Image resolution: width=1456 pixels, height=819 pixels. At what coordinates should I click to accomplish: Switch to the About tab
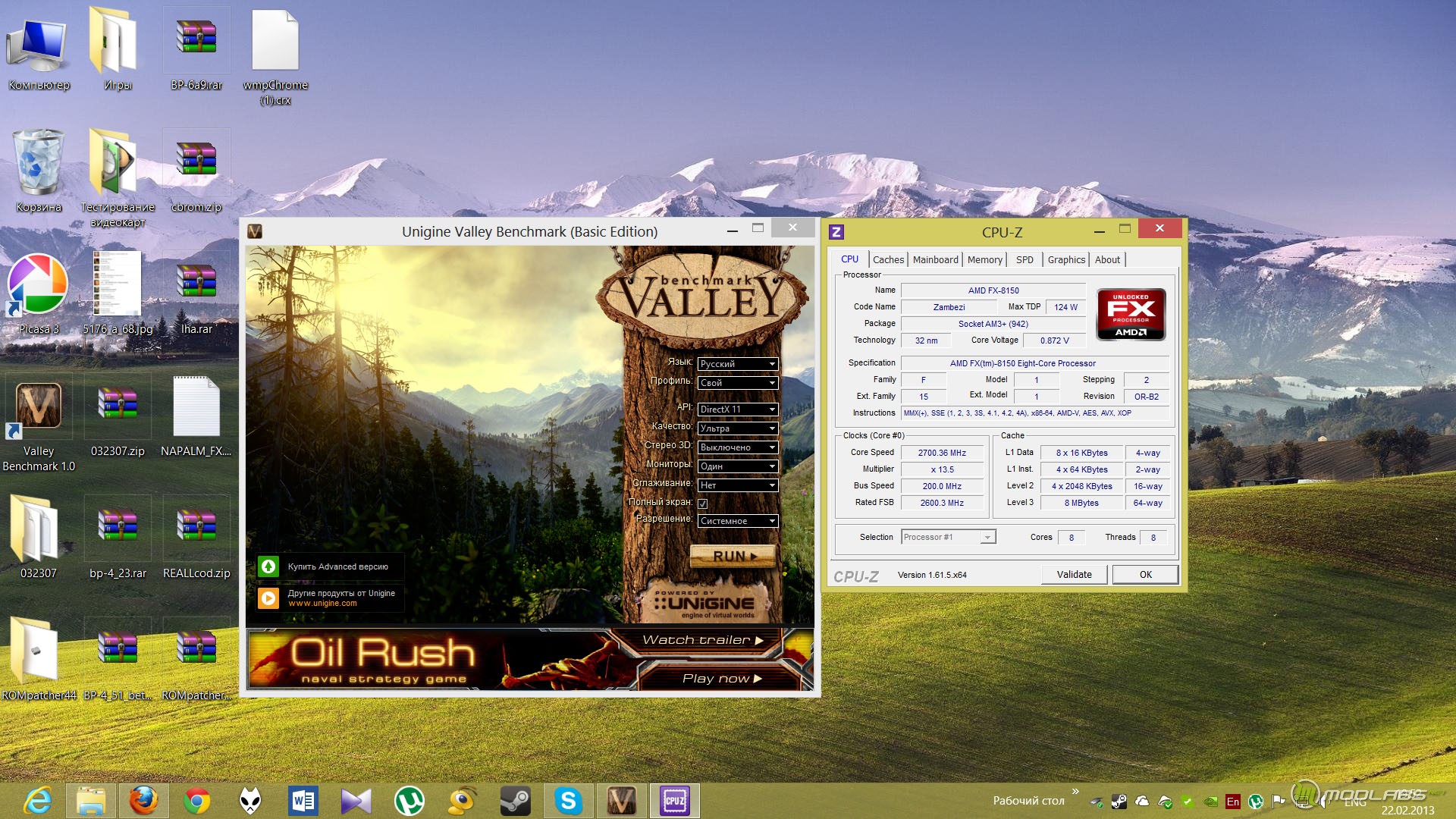(1107, 259)
